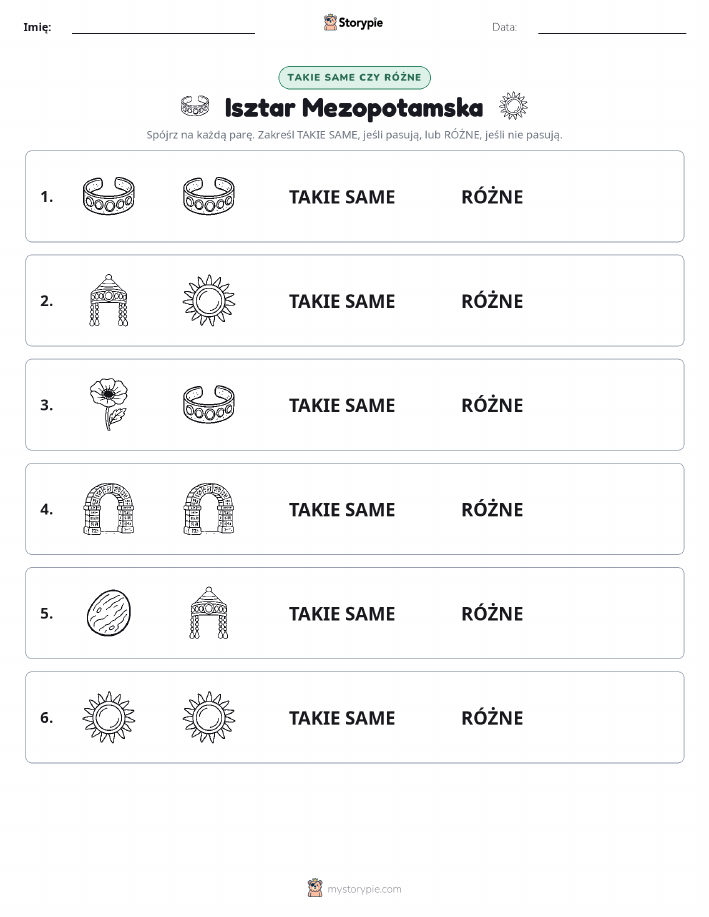Click the Imię name line

click(x=163, y=28)
